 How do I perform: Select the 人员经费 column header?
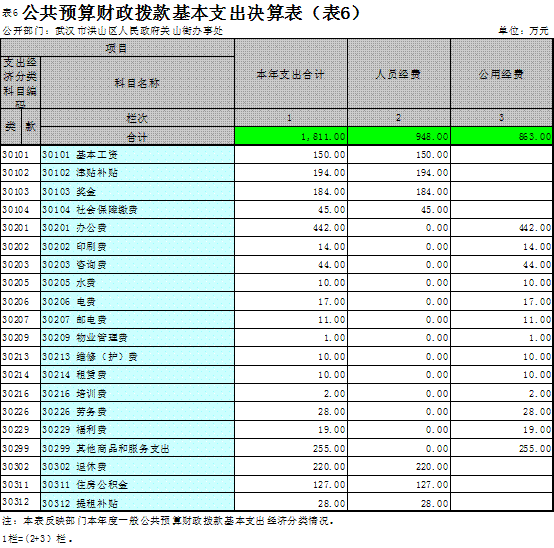(x=399, y=74)
